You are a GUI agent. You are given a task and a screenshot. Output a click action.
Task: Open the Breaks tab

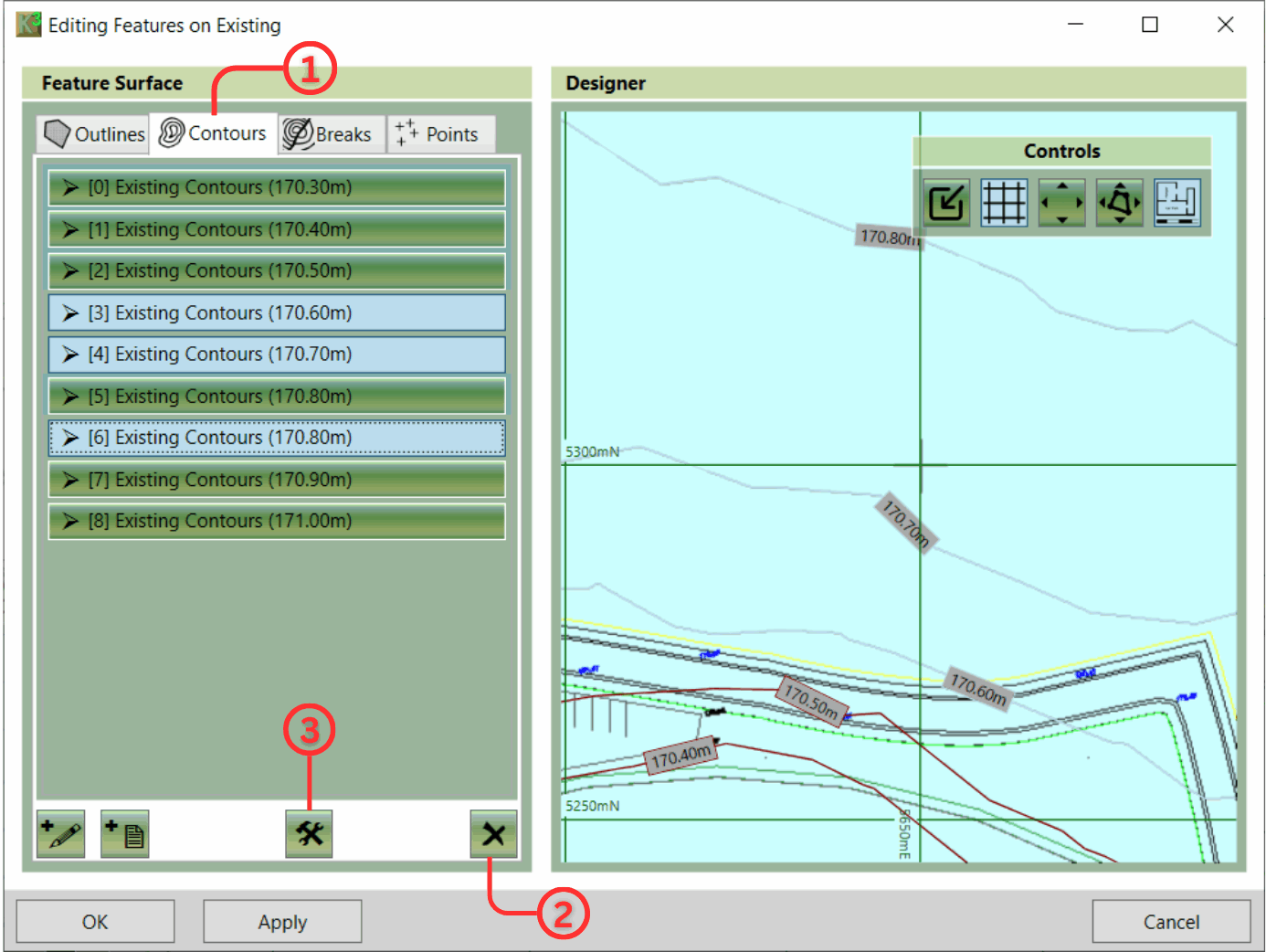click(x=328, y=134)
